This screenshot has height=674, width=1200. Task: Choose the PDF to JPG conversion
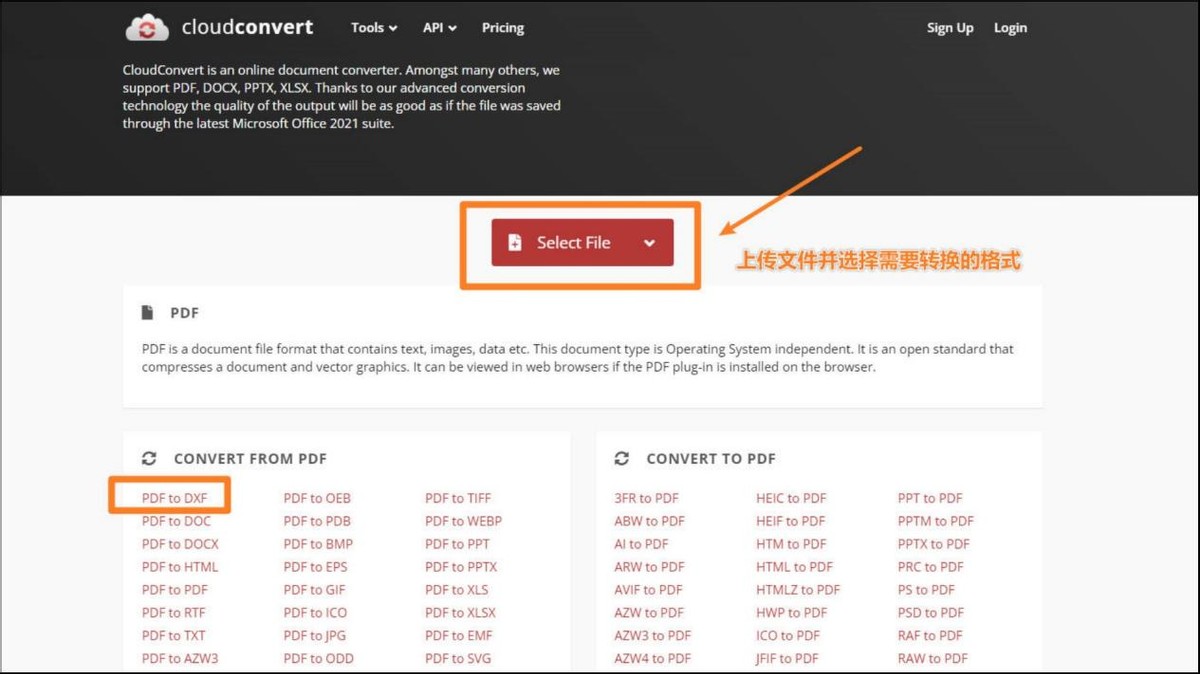(315, 635)
